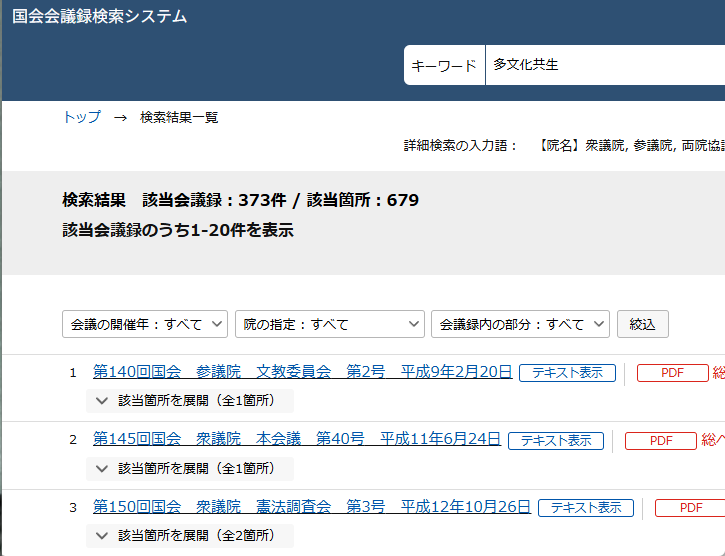The image size is (725, 556).
Task: Open the 第150回国会 衆議院 憲法調査会 record link
Action: 312,507
